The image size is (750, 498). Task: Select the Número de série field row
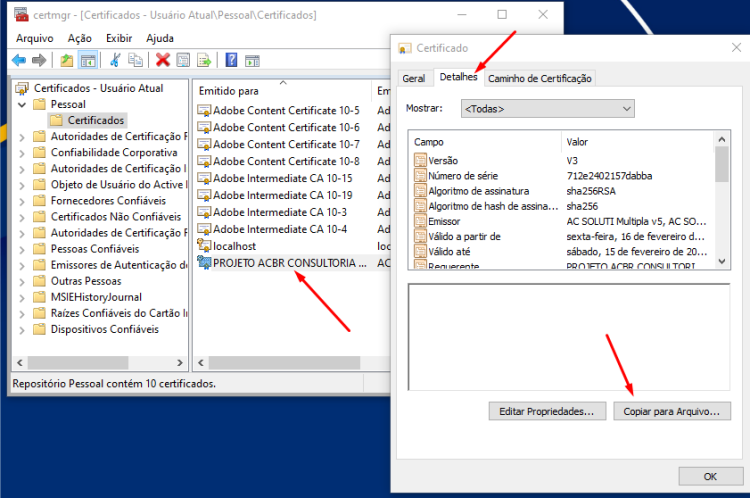564,176
